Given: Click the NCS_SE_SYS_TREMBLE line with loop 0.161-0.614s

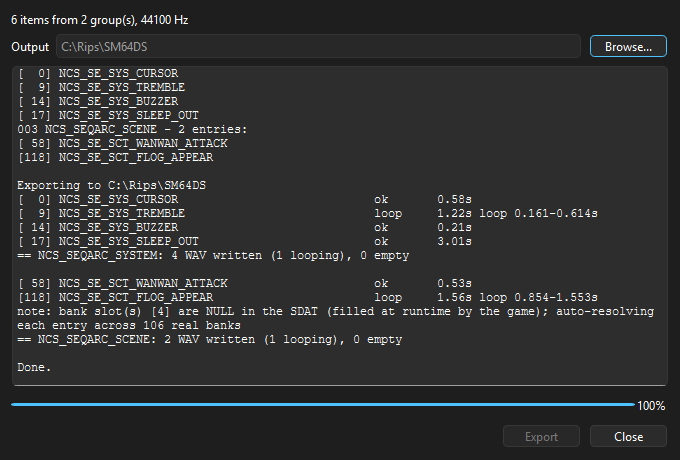Looking at the screenshot, I should pos(307,213).
